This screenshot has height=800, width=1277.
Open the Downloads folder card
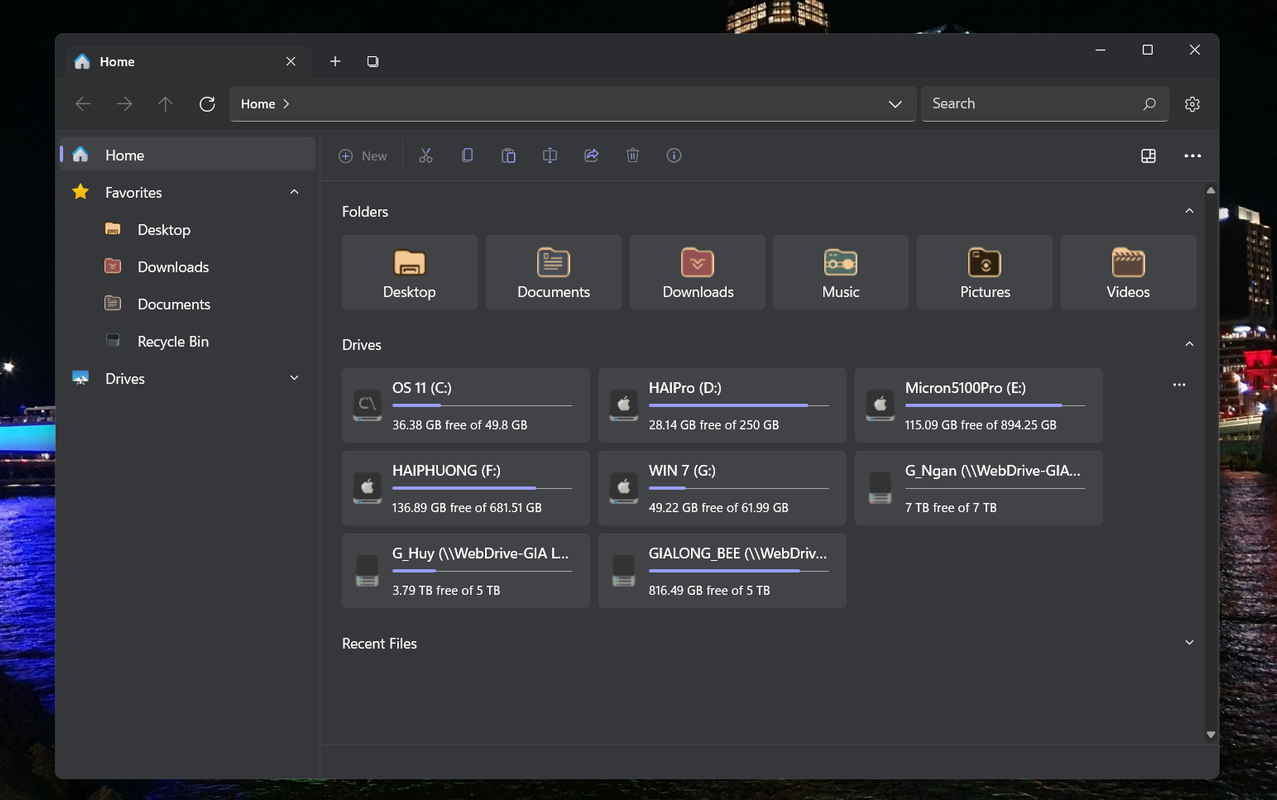pyautogui.click(x=697, y=272)
